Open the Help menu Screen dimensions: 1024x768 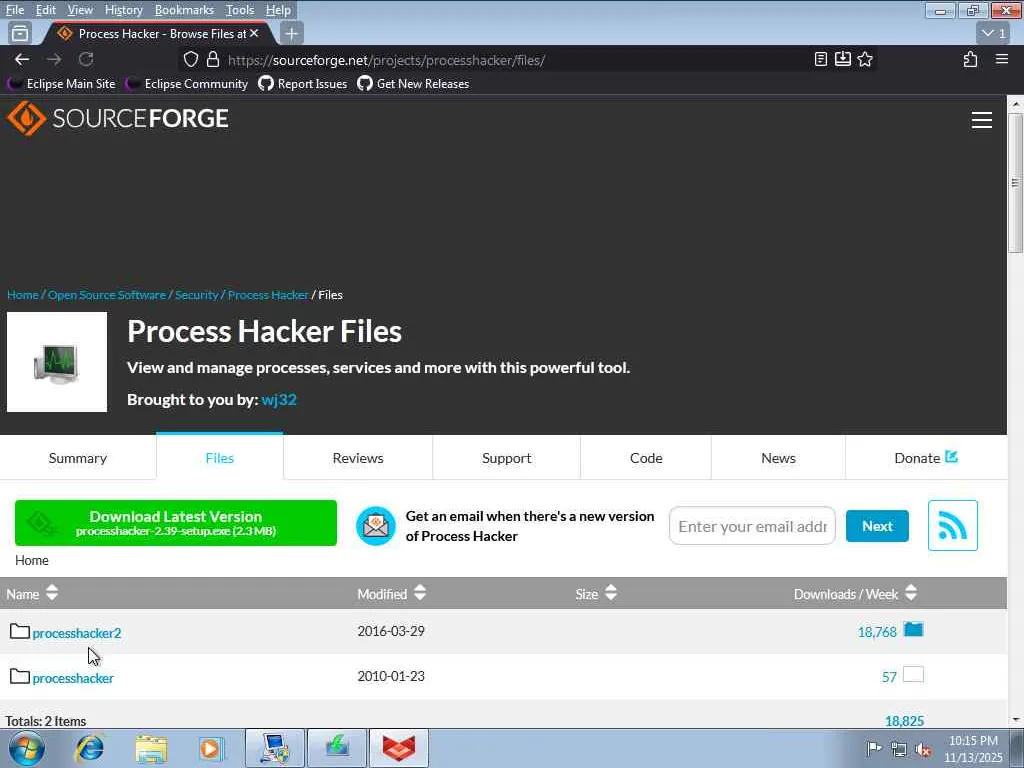[x=278, y=10]
